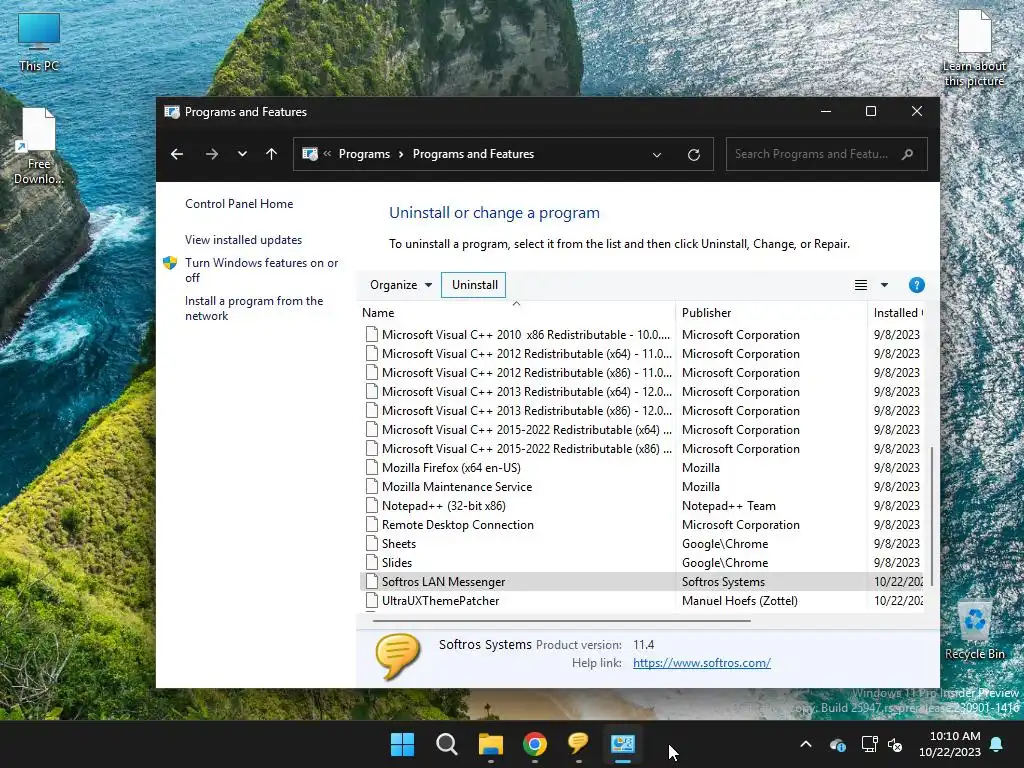Open View installed updates
1024x768 pixels.
(243, 240)
